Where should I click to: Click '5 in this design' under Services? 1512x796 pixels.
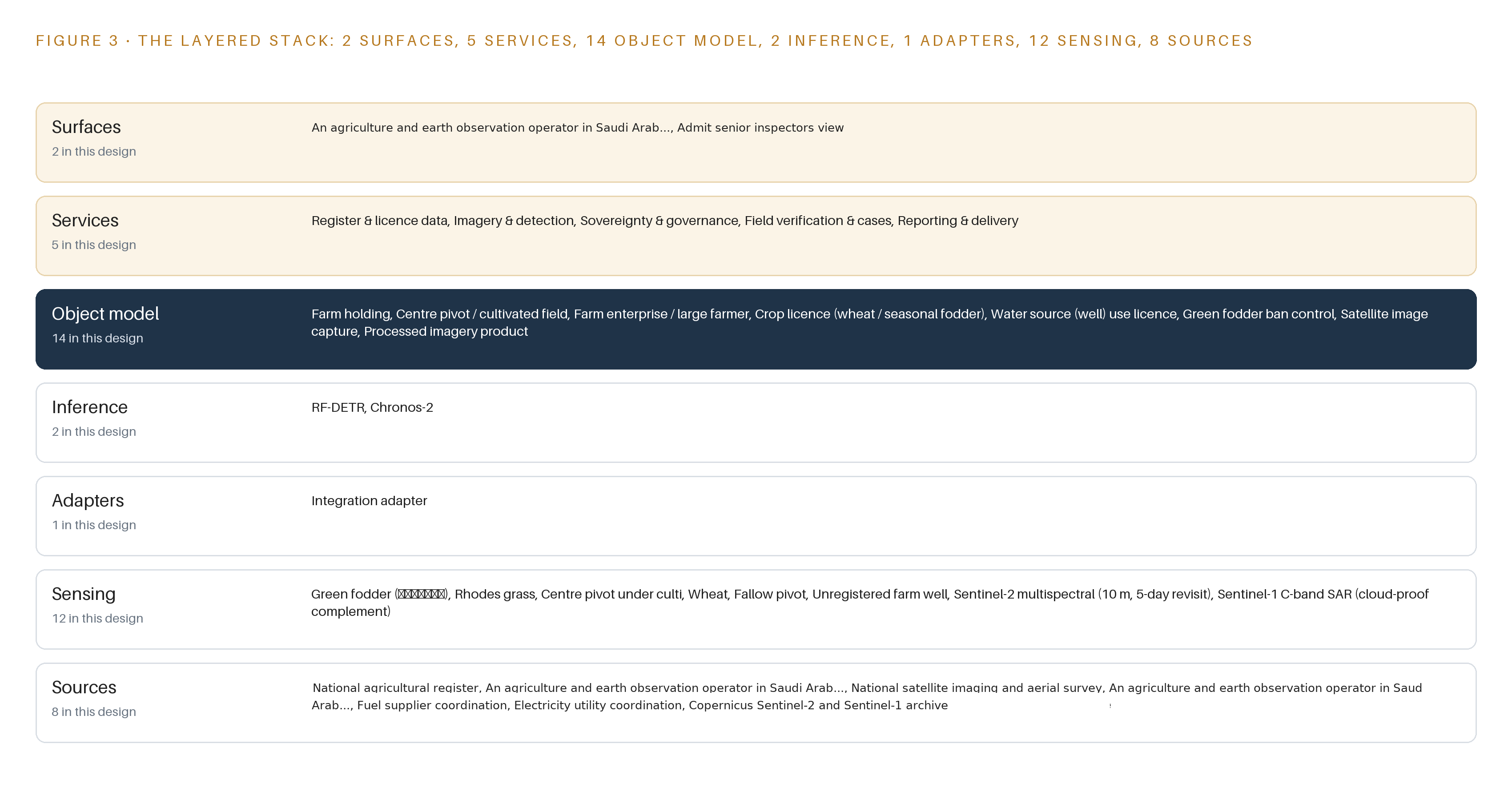point(94,245)
